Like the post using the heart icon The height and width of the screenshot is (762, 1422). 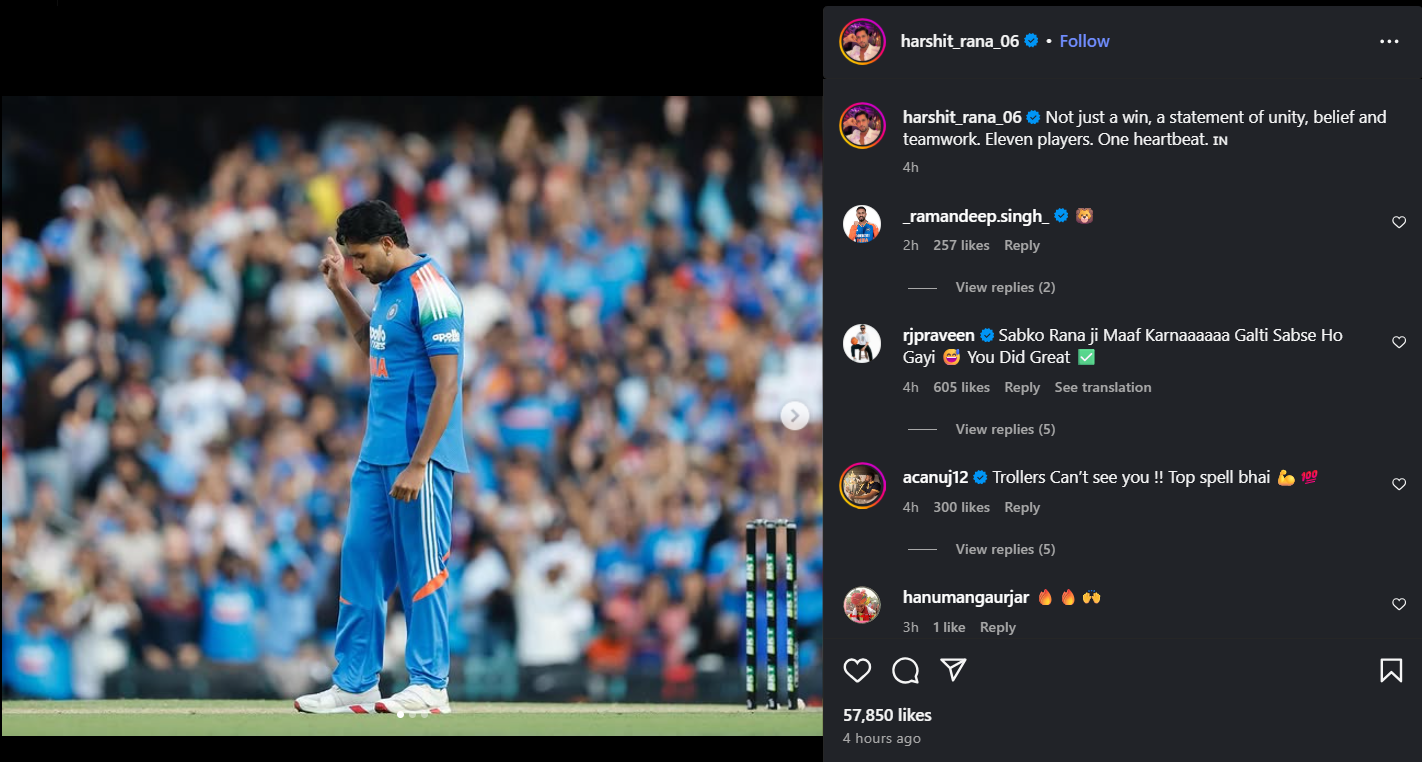(x=857, y=670)
